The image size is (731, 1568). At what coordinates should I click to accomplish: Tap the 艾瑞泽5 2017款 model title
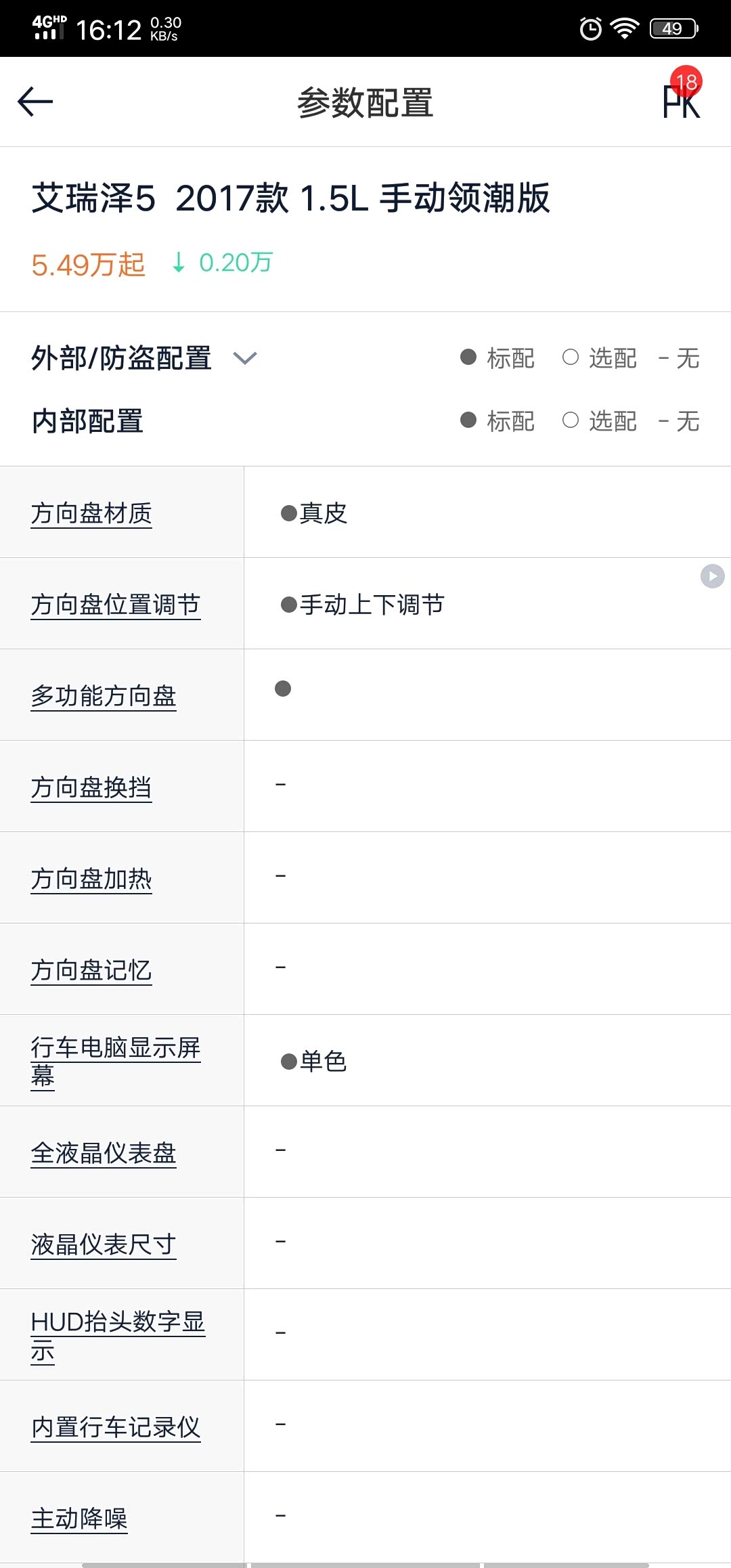(291, 198)
